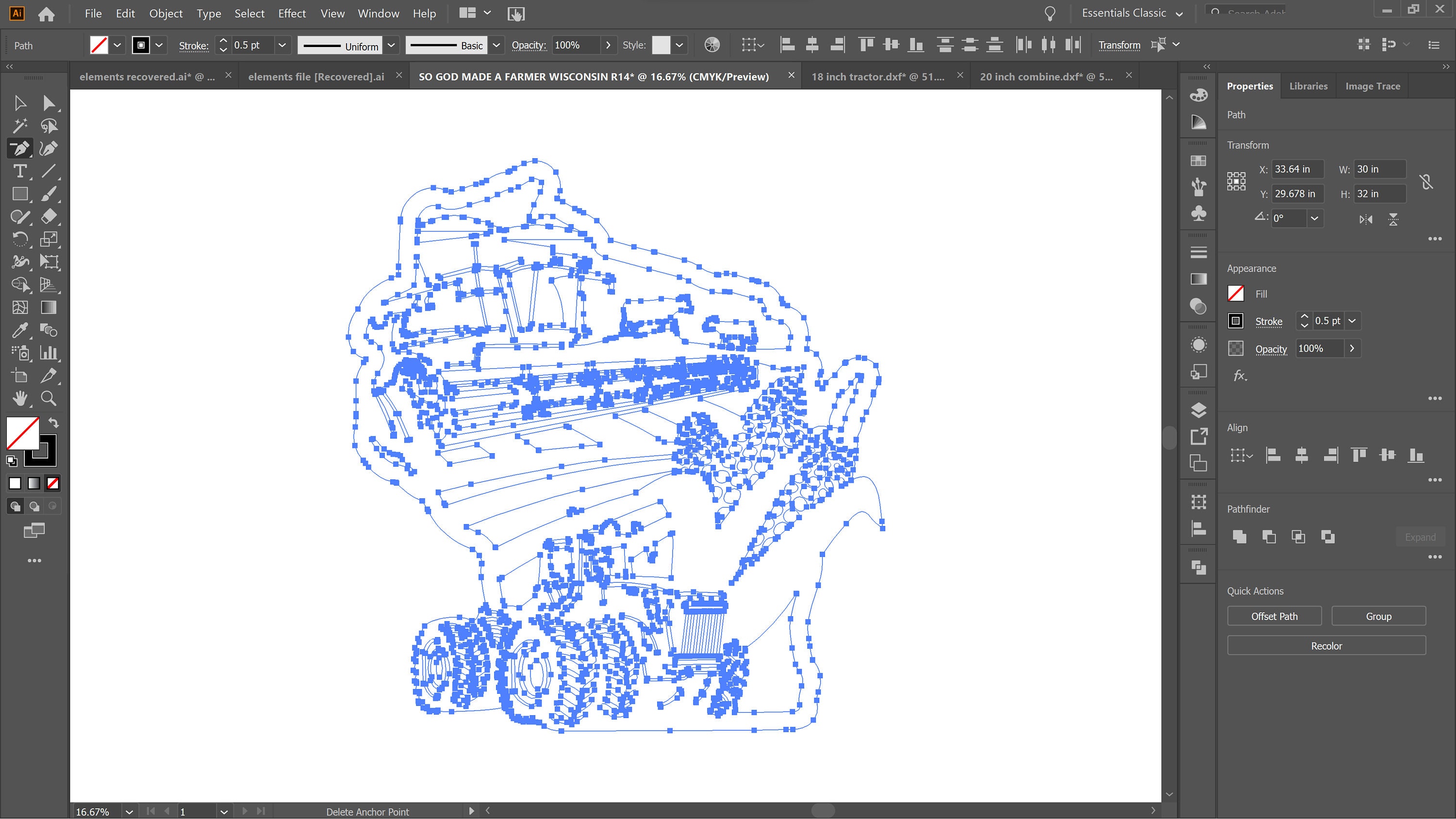This screenshot has width=1456, height=819.
Task: Toggle constrain width and height proportions link
Action: coord(1426,181)
